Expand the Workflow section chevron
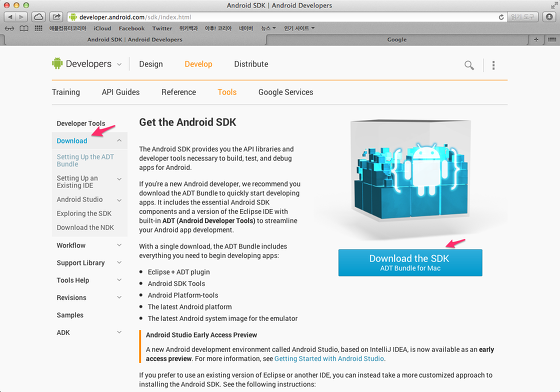560x392 pixels. coord(119,245)
